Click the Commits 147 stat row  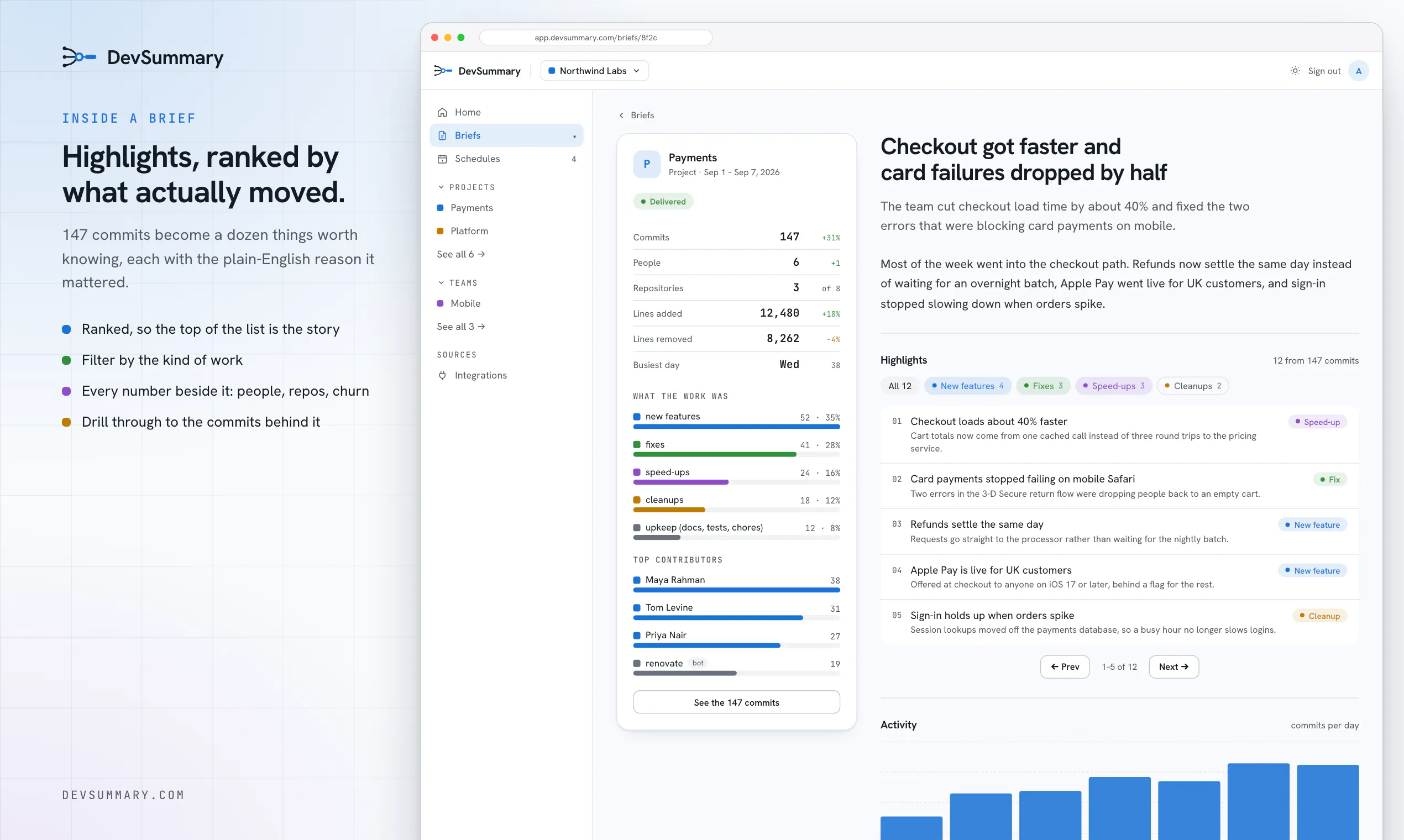[x=736, y=237]
